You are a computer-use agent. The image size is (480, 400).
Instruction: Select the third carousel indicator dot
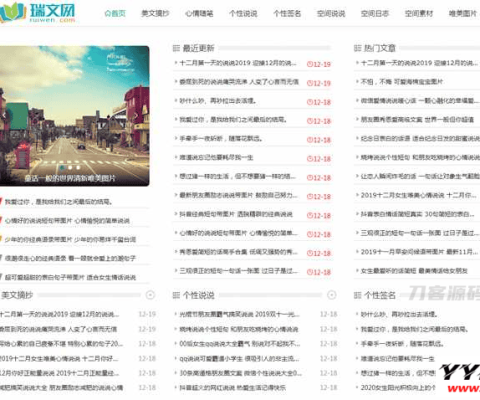pos(78,167)
